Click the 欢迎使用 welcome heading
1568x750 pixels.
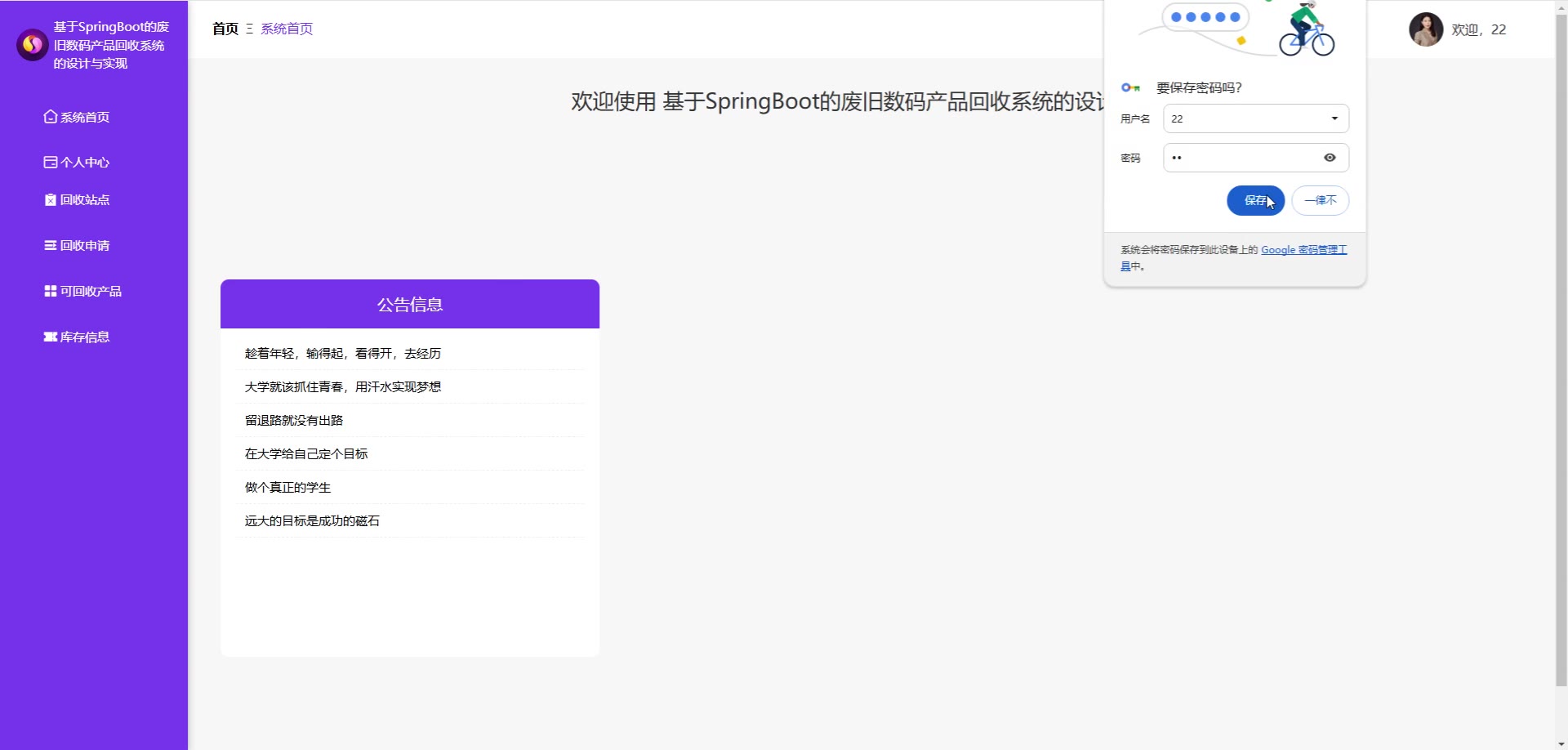click(x=837, y=101)
